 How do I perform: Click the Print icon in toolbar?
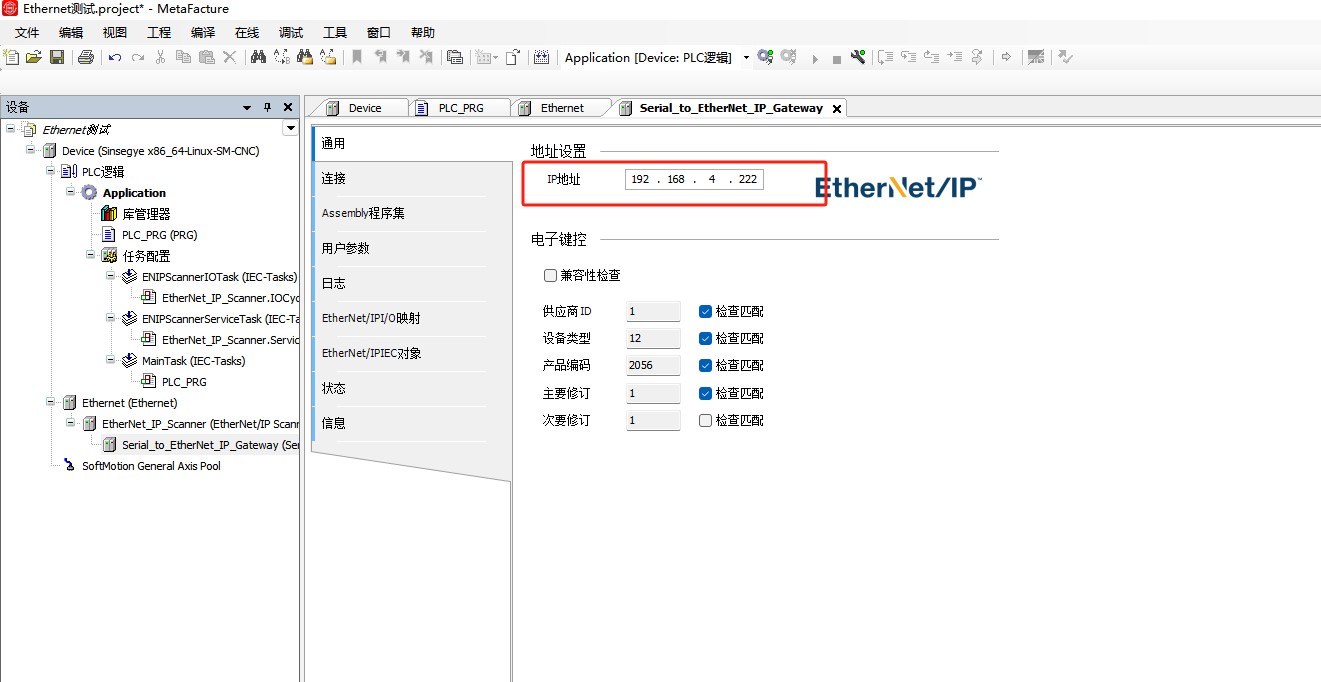point(86,57)
